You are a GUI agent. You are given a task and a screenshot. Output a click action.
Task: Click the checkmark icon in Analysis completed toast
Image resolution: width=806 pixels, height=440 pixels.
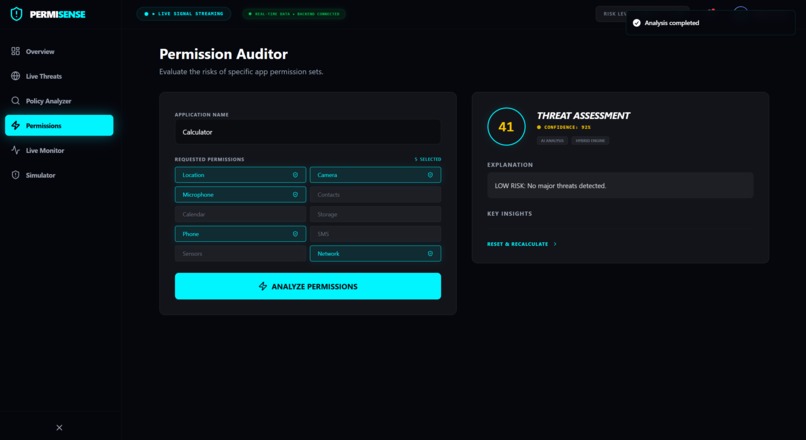[x=636, y=23]
